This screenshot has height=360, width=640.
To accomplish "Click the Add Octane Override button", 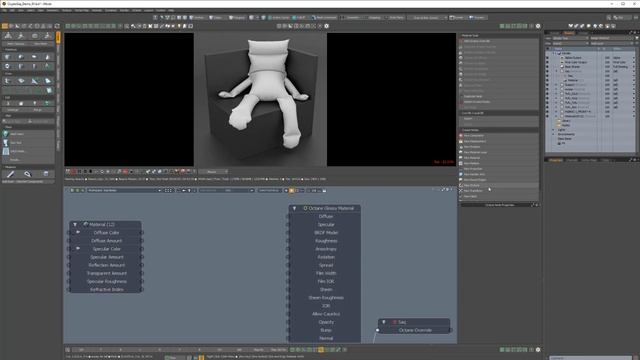I will 499,41.
